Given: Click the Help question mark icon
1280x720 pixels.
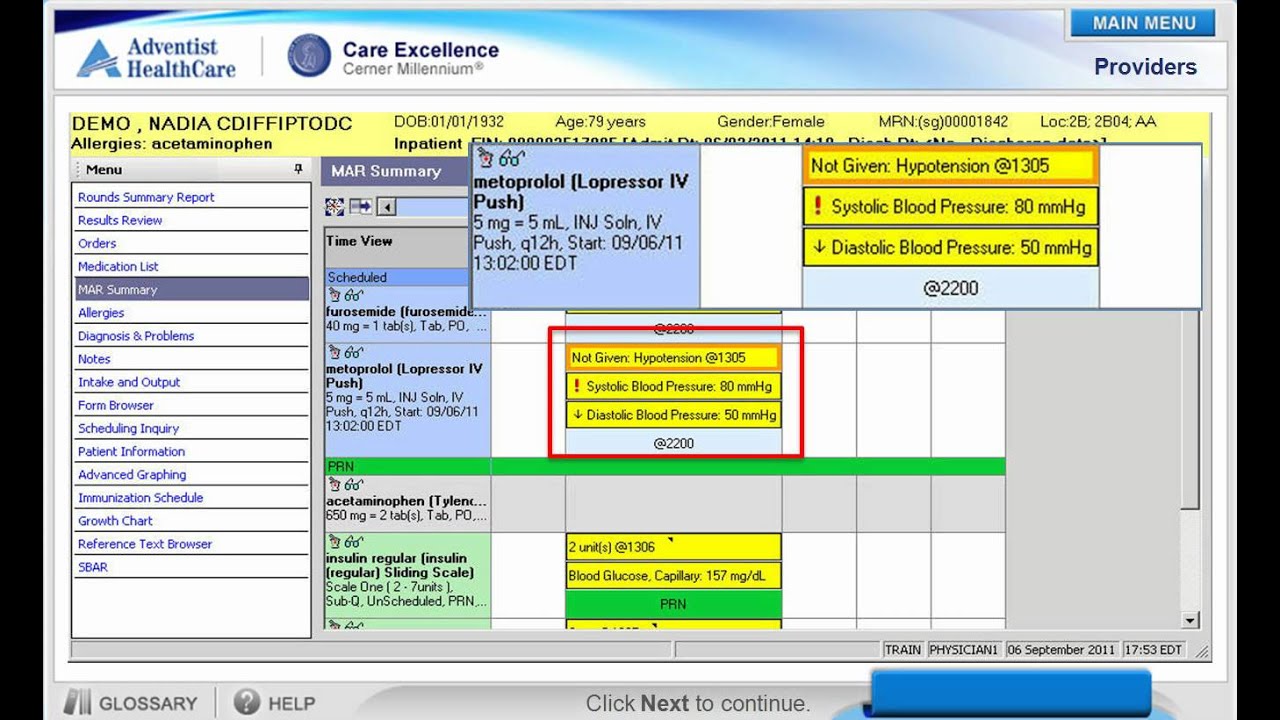Looking at the screenshot, I should tap(247, 703).
